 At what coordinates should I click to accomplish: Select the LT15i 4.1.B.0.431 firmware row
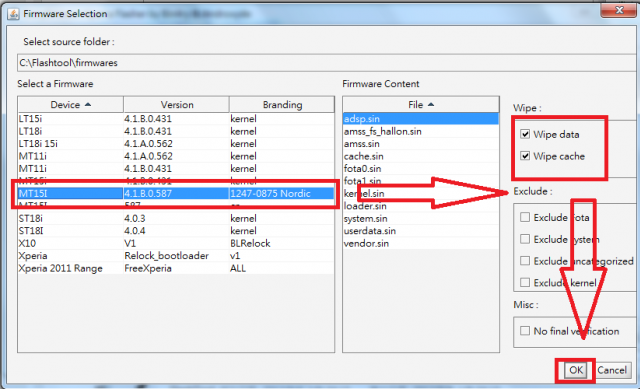(x=176, y=119)
